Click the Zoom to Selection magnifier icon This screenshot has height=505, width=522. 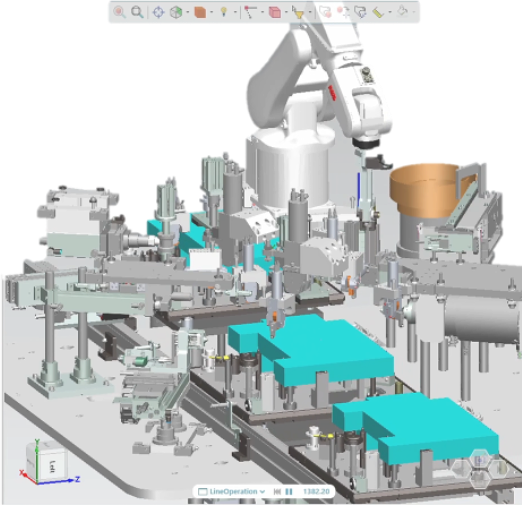pos(119,12)
